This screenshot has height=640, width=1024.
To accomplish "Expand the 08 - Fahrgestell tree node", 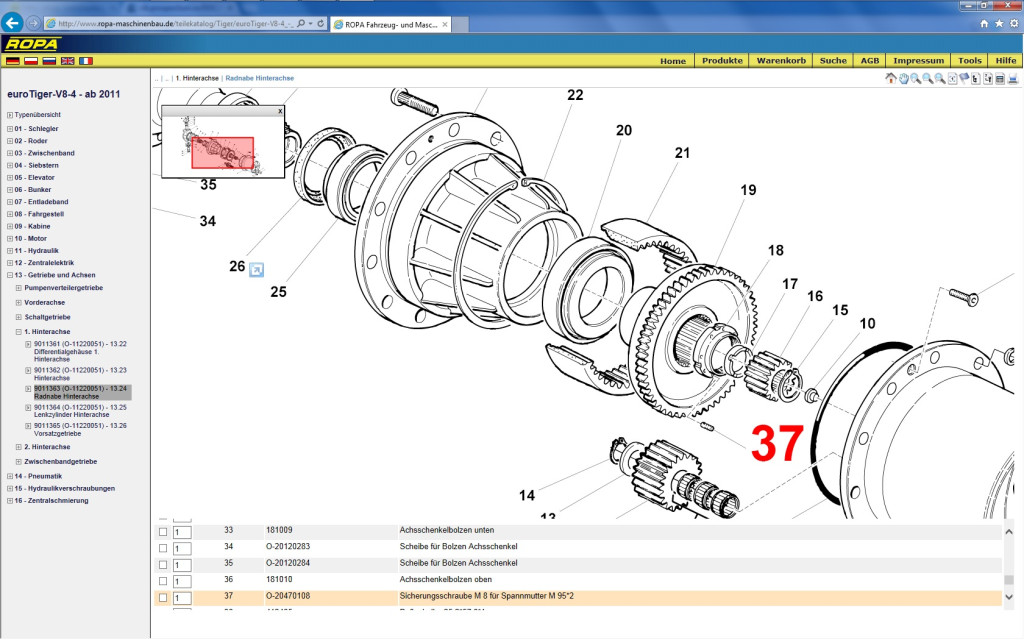I will coord(10,214).
